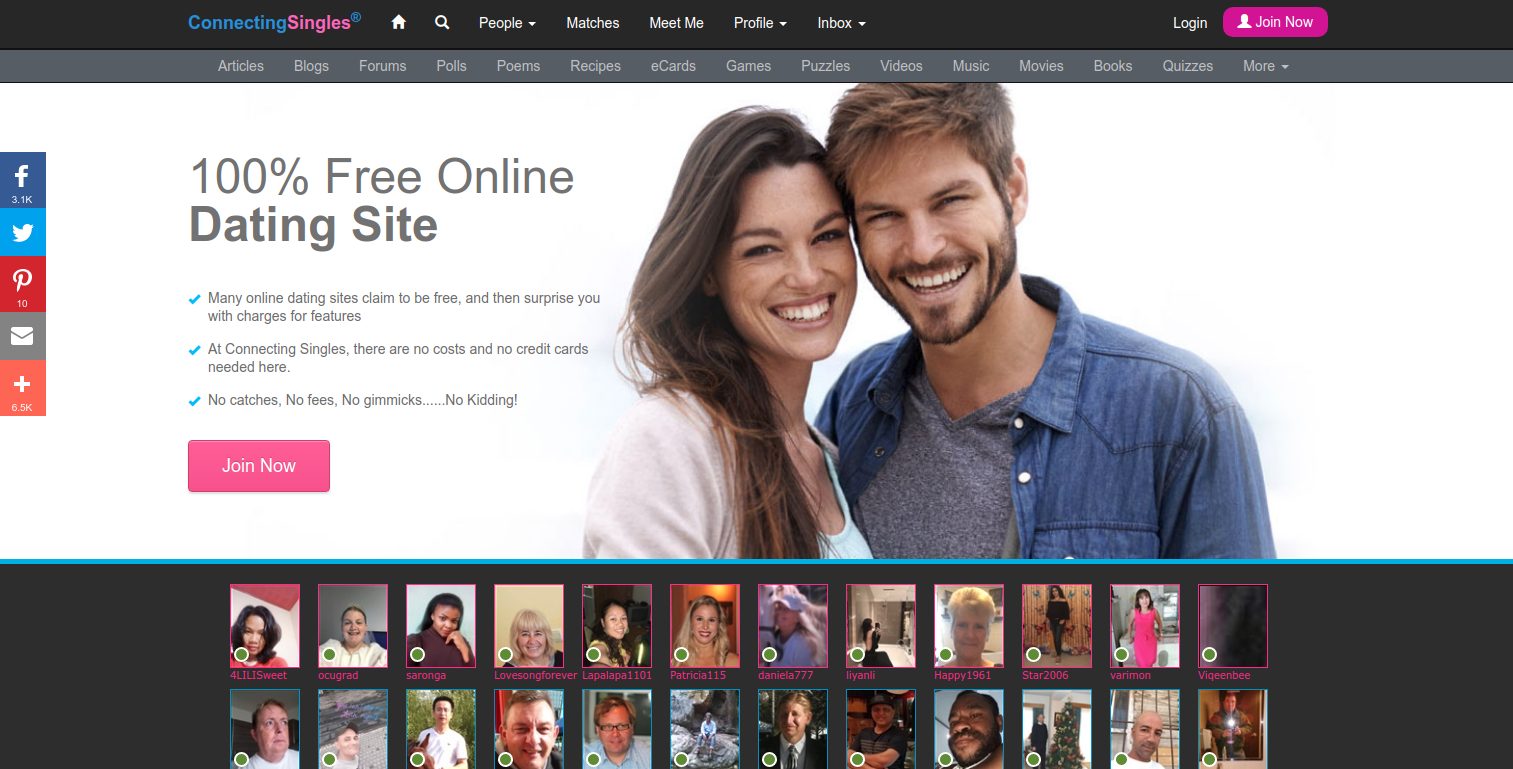1513x769 pixels.
Task: Click the username link ocugrad
Action: click(x=338, y=675)
